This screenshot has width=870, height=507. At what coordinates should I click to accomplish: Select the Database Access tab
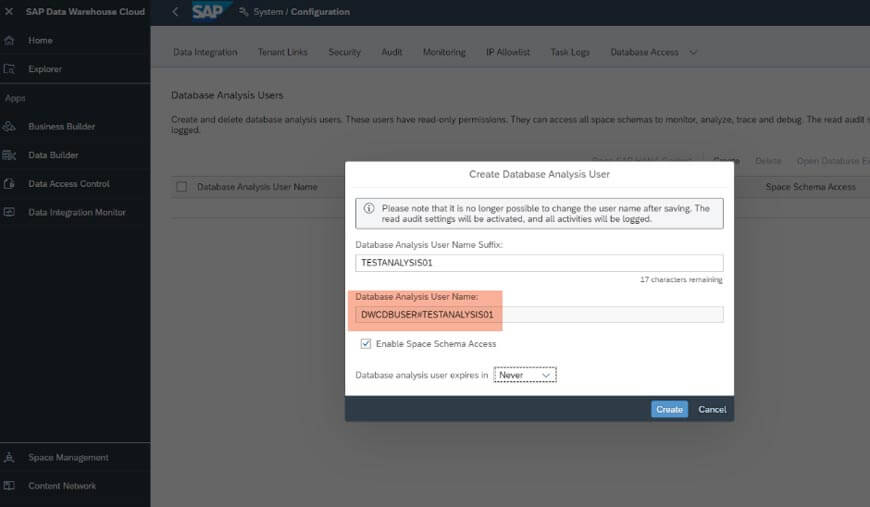[644, 52]
